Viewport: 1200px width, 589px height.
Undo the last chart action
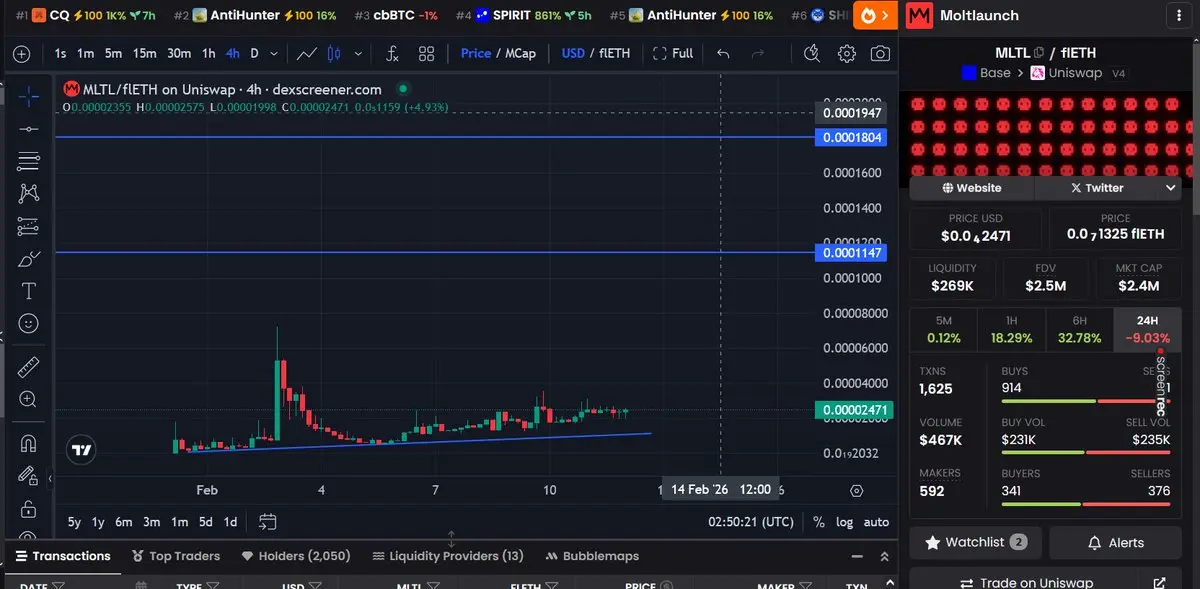(723, 53)
